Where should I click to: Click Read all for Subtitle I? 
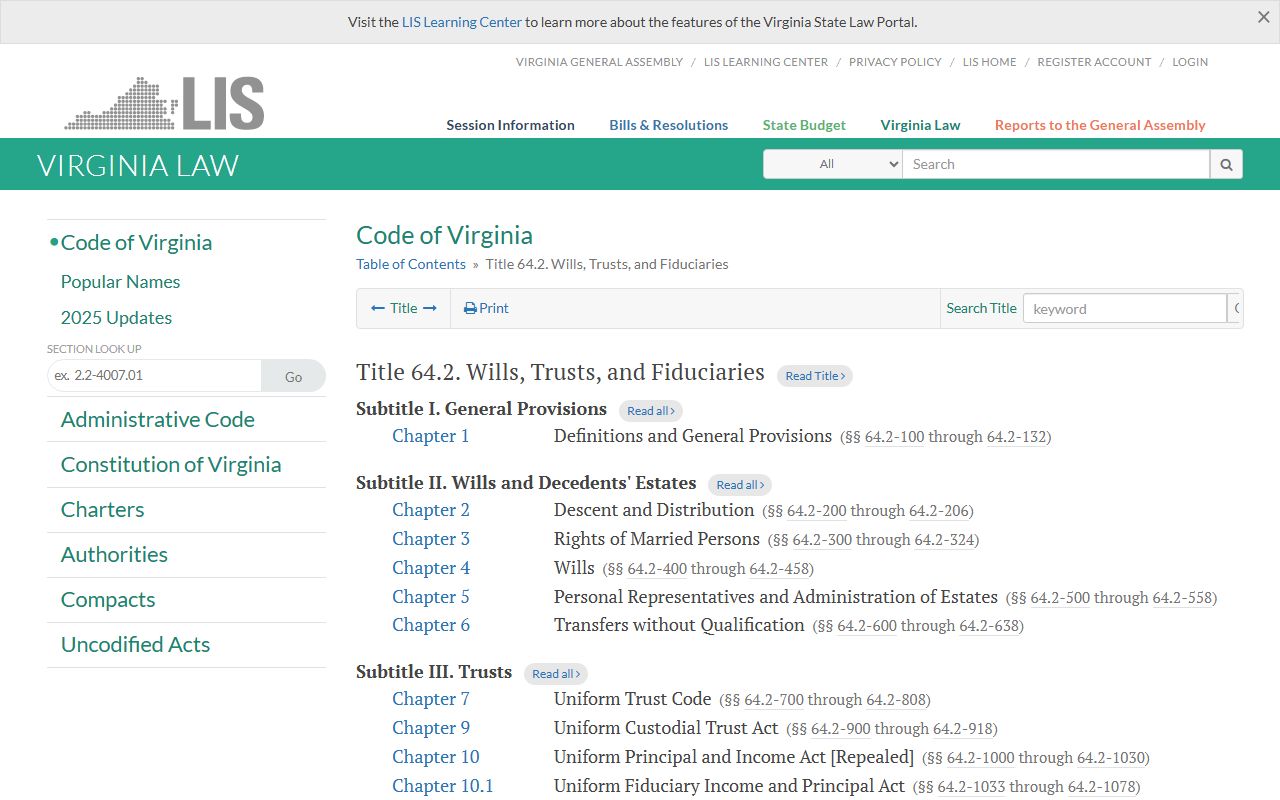coord(651,411)
